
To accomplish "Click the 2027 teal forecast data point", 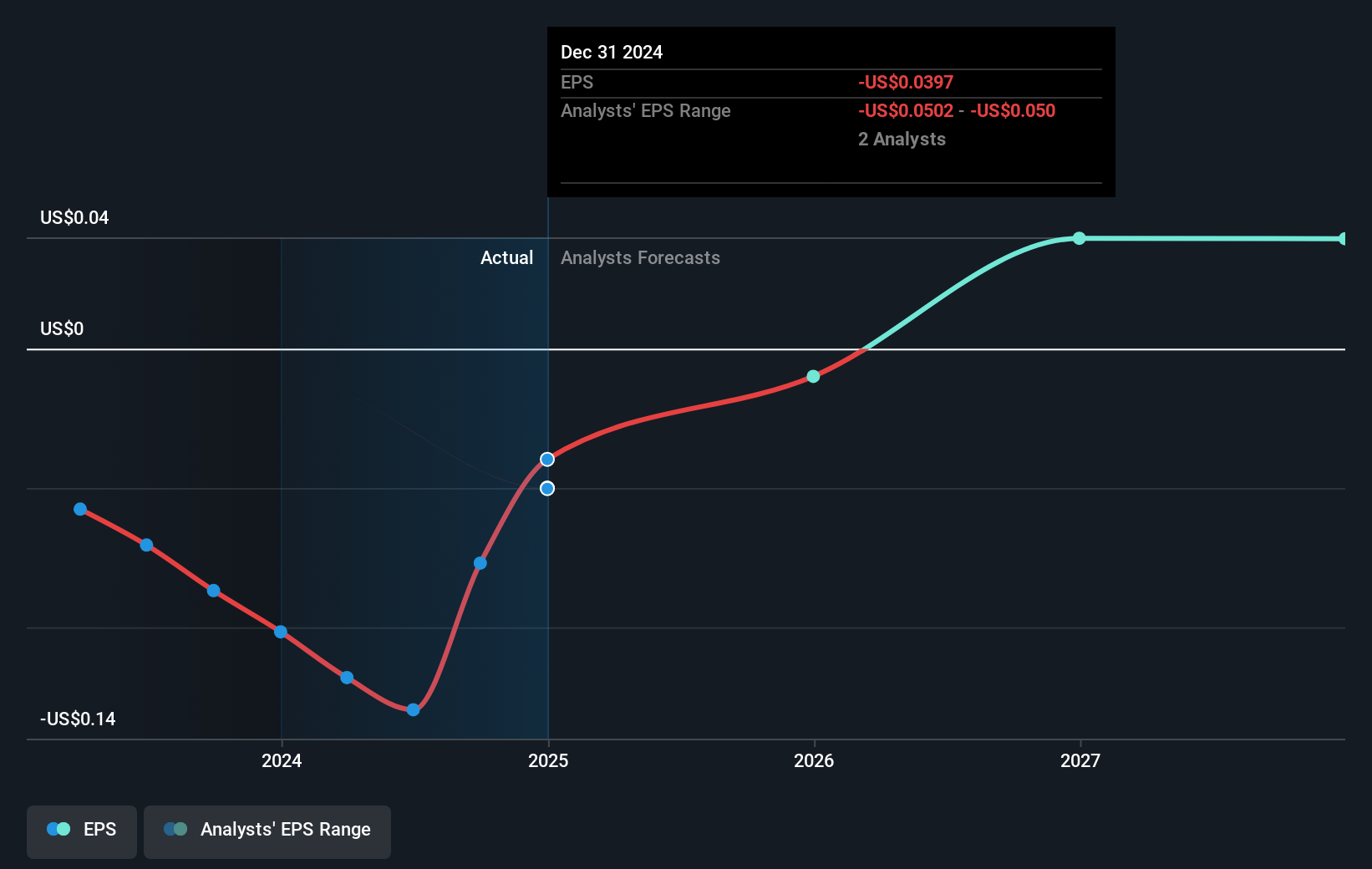I will pos(1079,238).
